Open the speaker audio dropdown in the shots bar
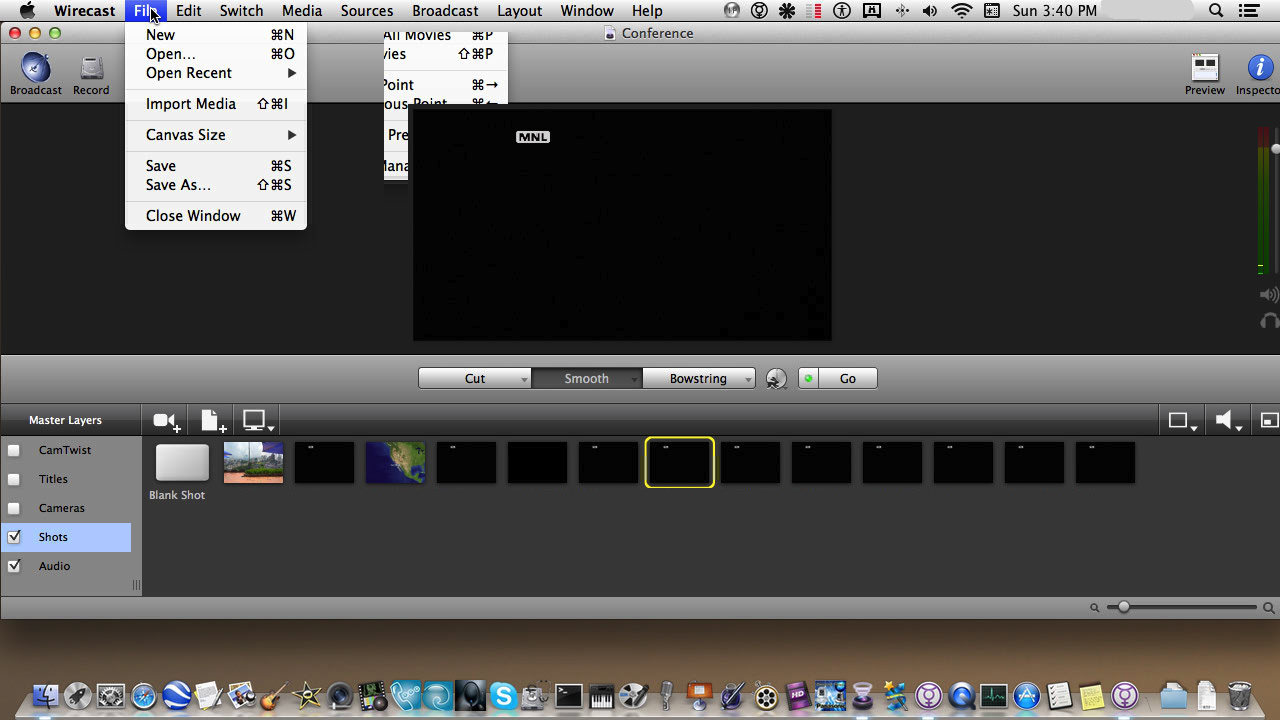Screen dimensions: 1280x720 coord(1228,421)
